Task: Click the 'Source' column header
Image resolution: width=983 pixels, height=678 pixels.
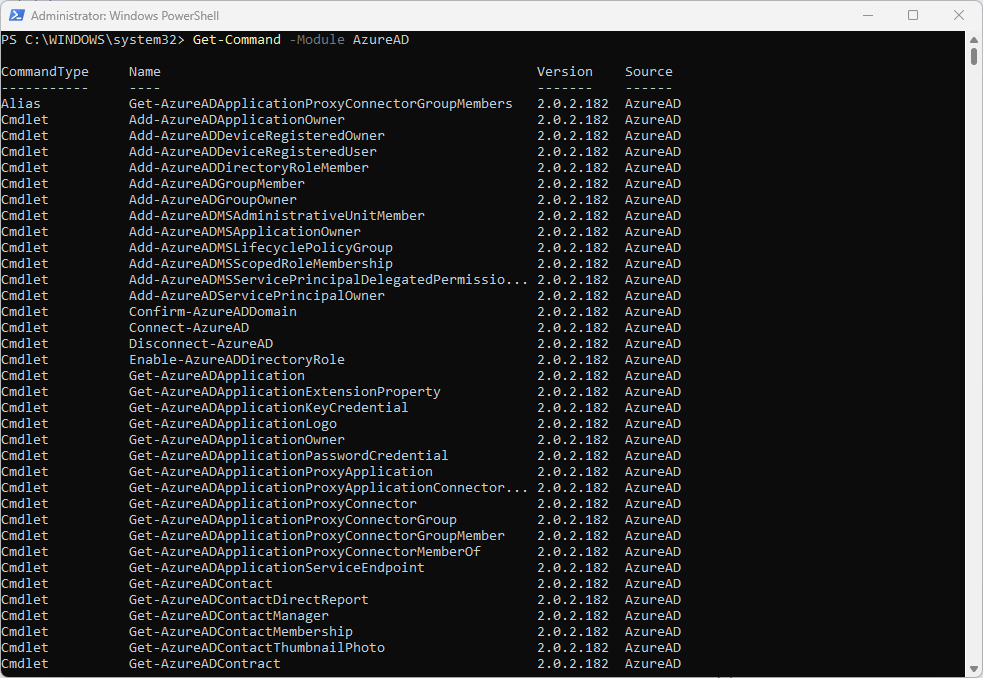Action: tap(648, 72)
